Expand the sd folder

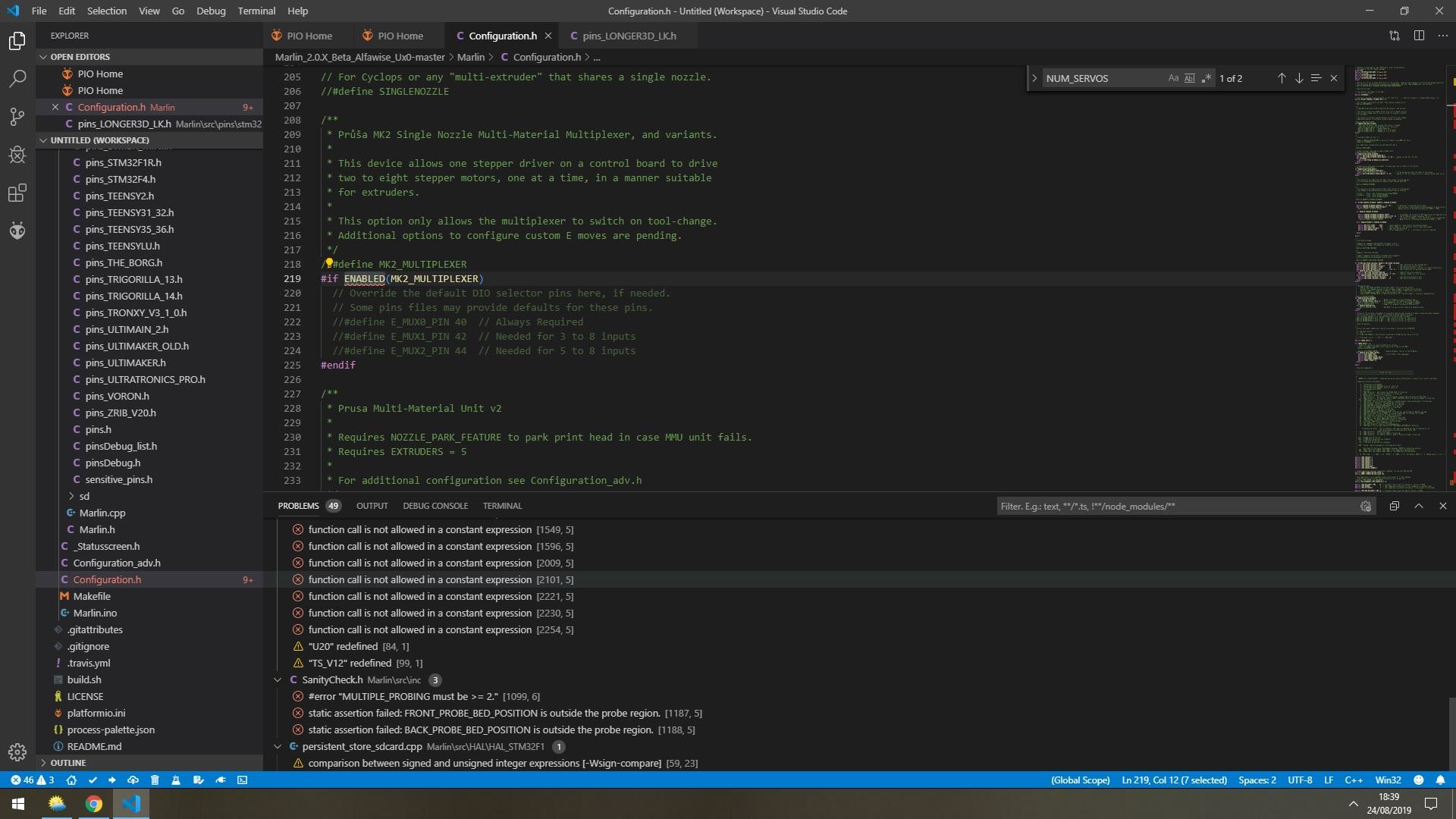click(149, 496)
